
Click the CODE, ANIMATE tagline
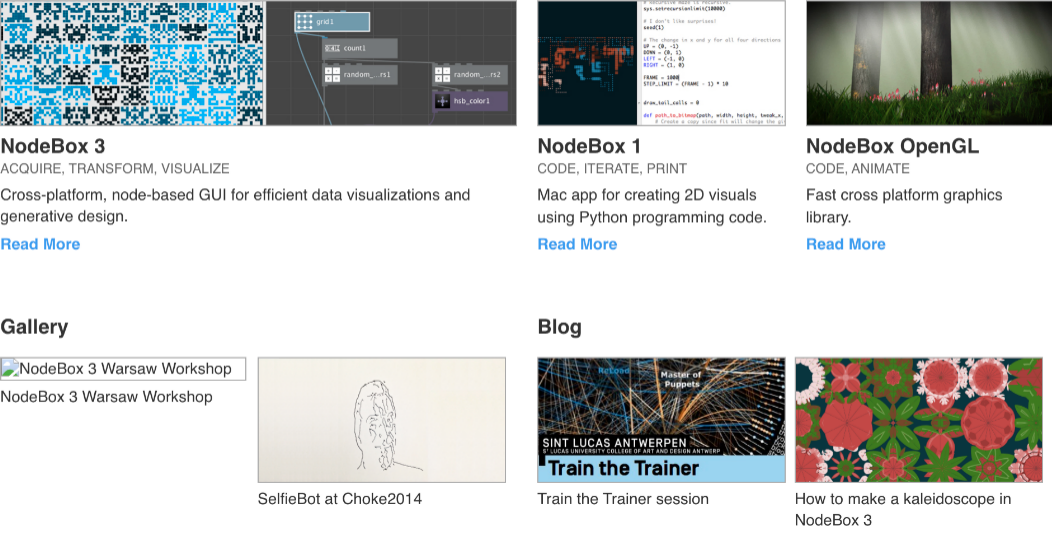pos(857,169)
